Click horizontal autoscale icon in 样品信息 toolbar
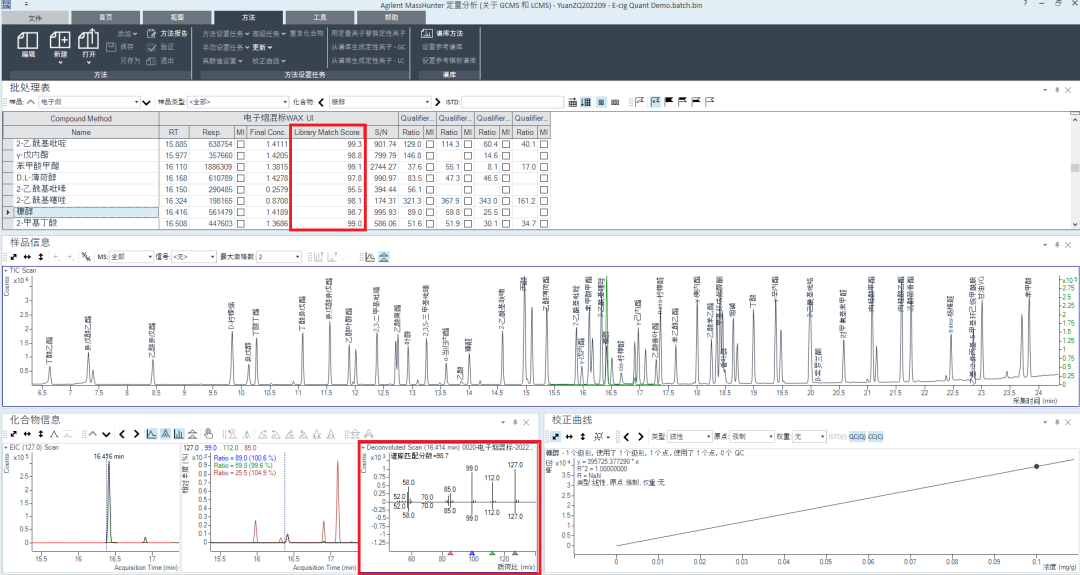Viewport: 1080px width, 575px height. [x=27, y=257]
